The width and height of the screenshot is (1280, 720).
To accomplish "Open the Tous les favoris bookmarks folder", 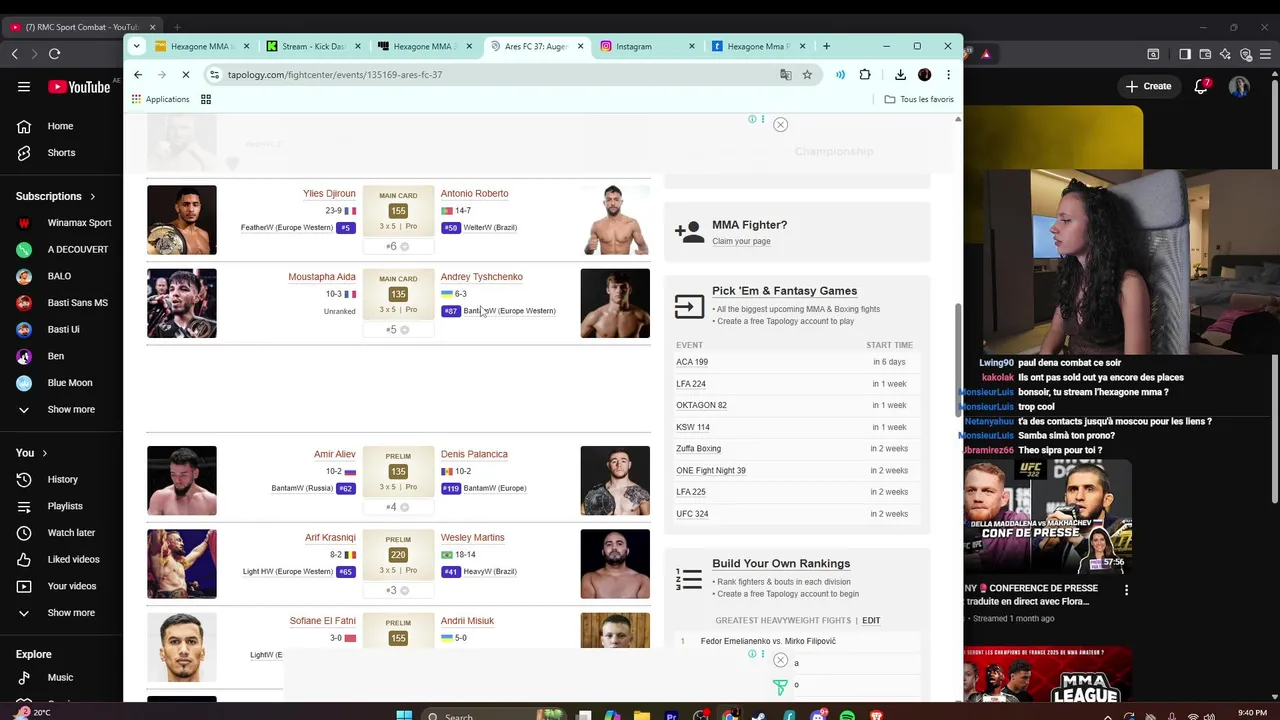I will click(x=919, y=99).
